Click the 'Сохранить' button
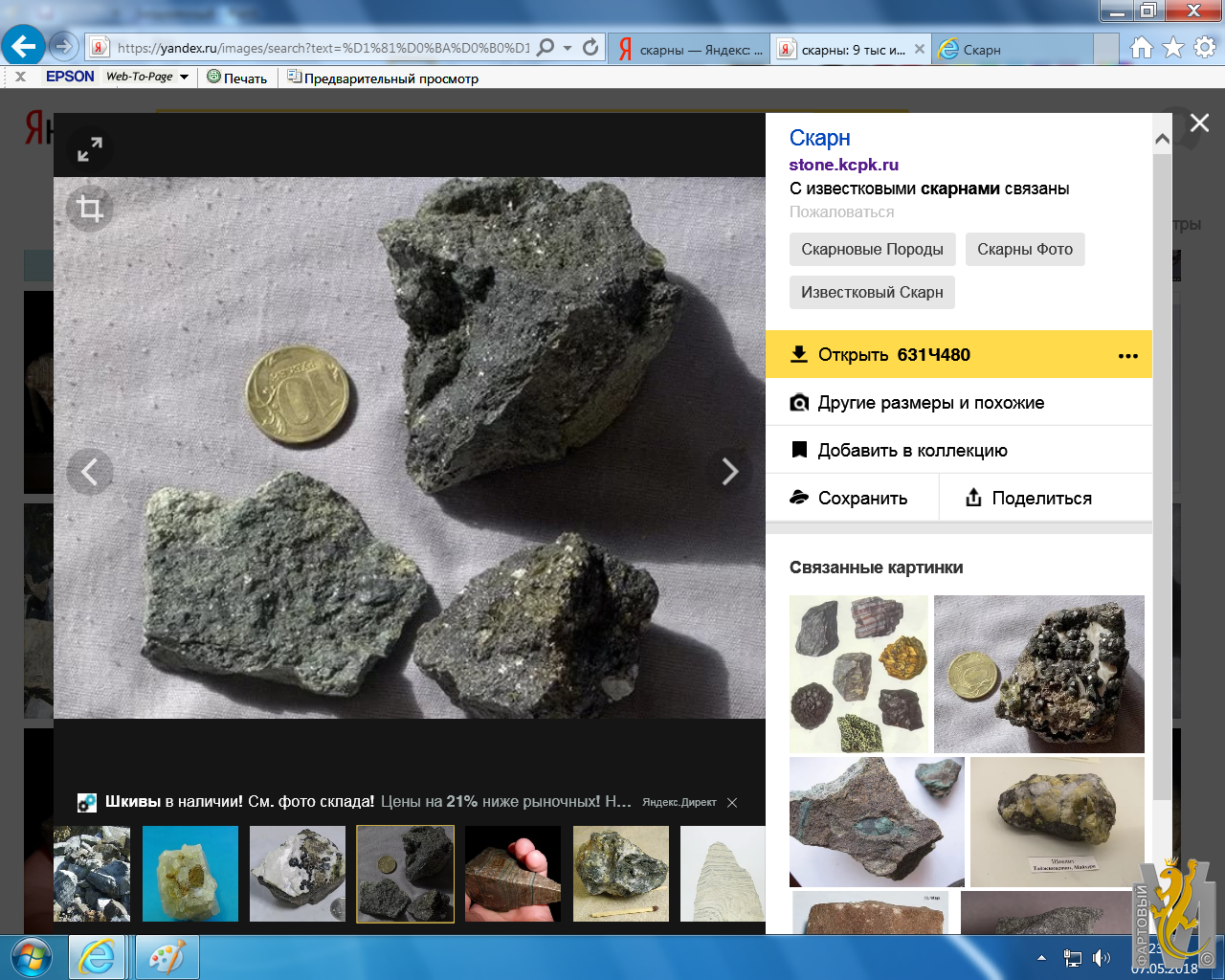Viewport: 1225px width, 980px height. pos(852,498)
